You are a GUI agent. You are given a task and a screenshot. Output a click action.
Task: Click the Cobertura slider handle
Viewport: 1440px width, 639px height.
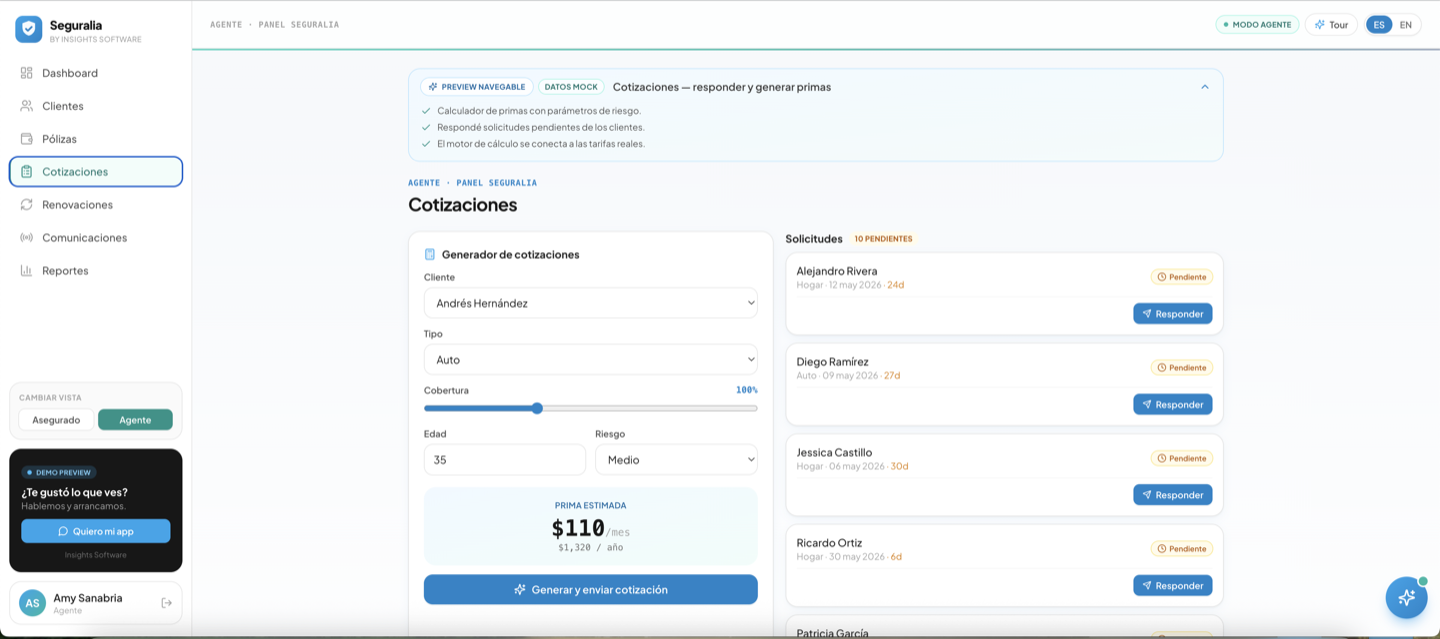point(537,408)
